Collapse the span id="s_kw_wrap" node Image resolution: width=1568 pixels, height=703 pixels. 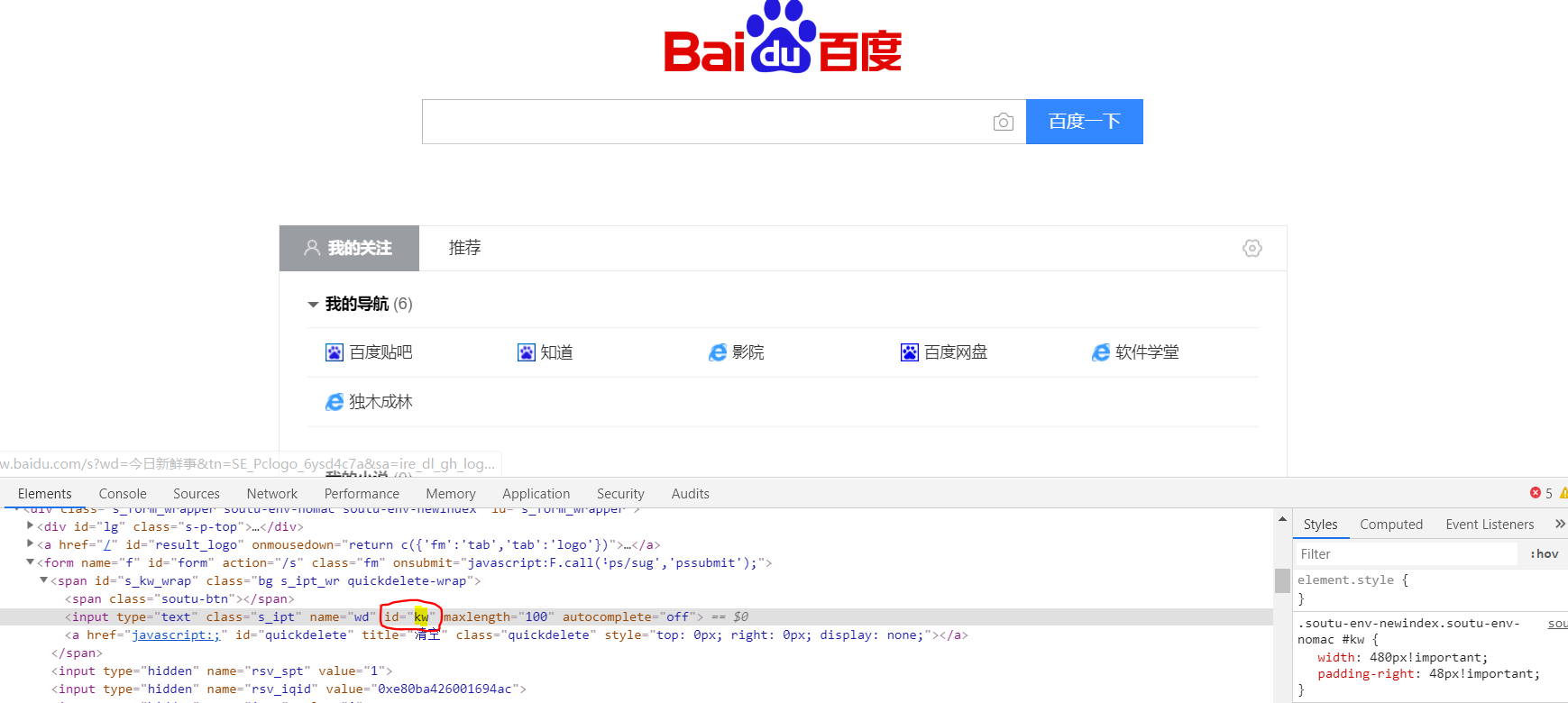(44, 580)
